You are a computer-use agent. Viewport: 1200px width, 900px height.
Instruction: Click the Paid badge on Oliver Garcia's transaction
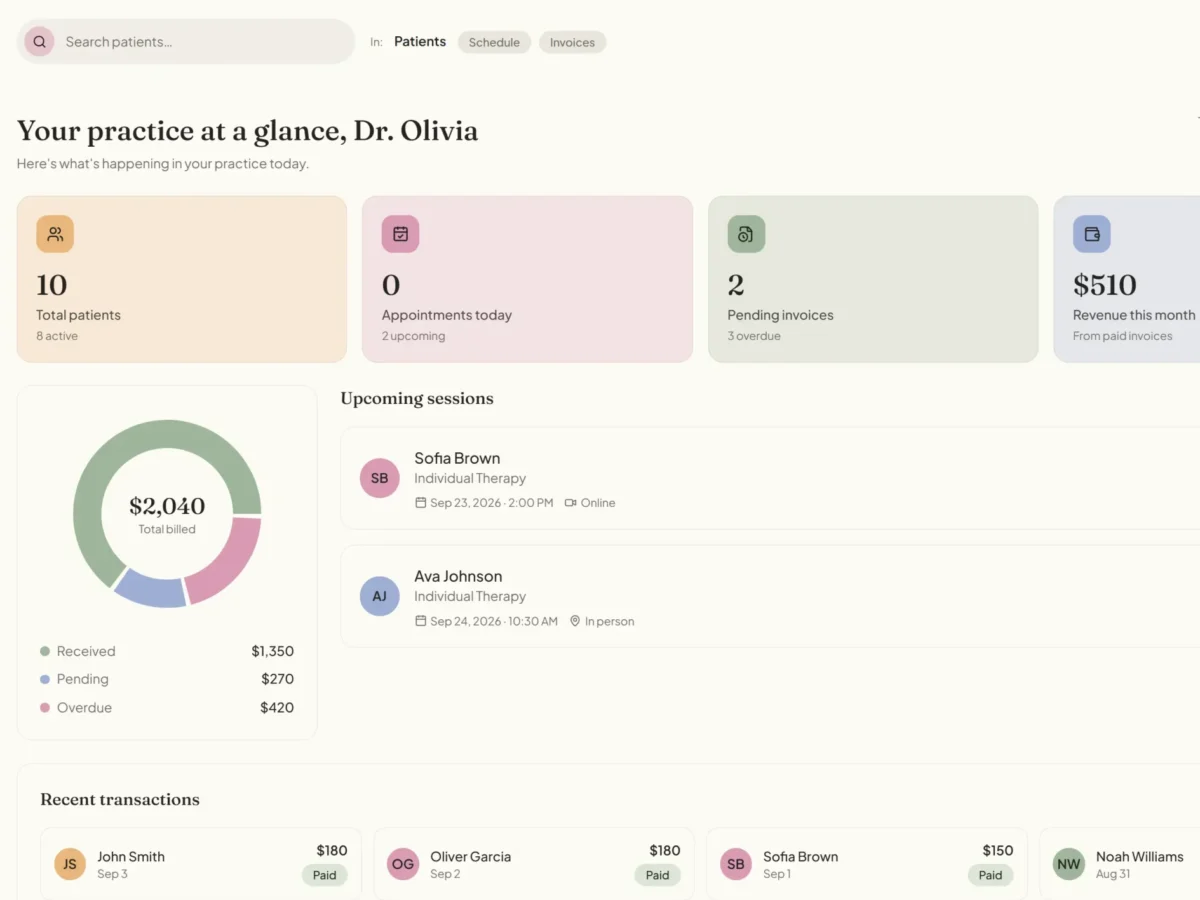pos(657,875)
